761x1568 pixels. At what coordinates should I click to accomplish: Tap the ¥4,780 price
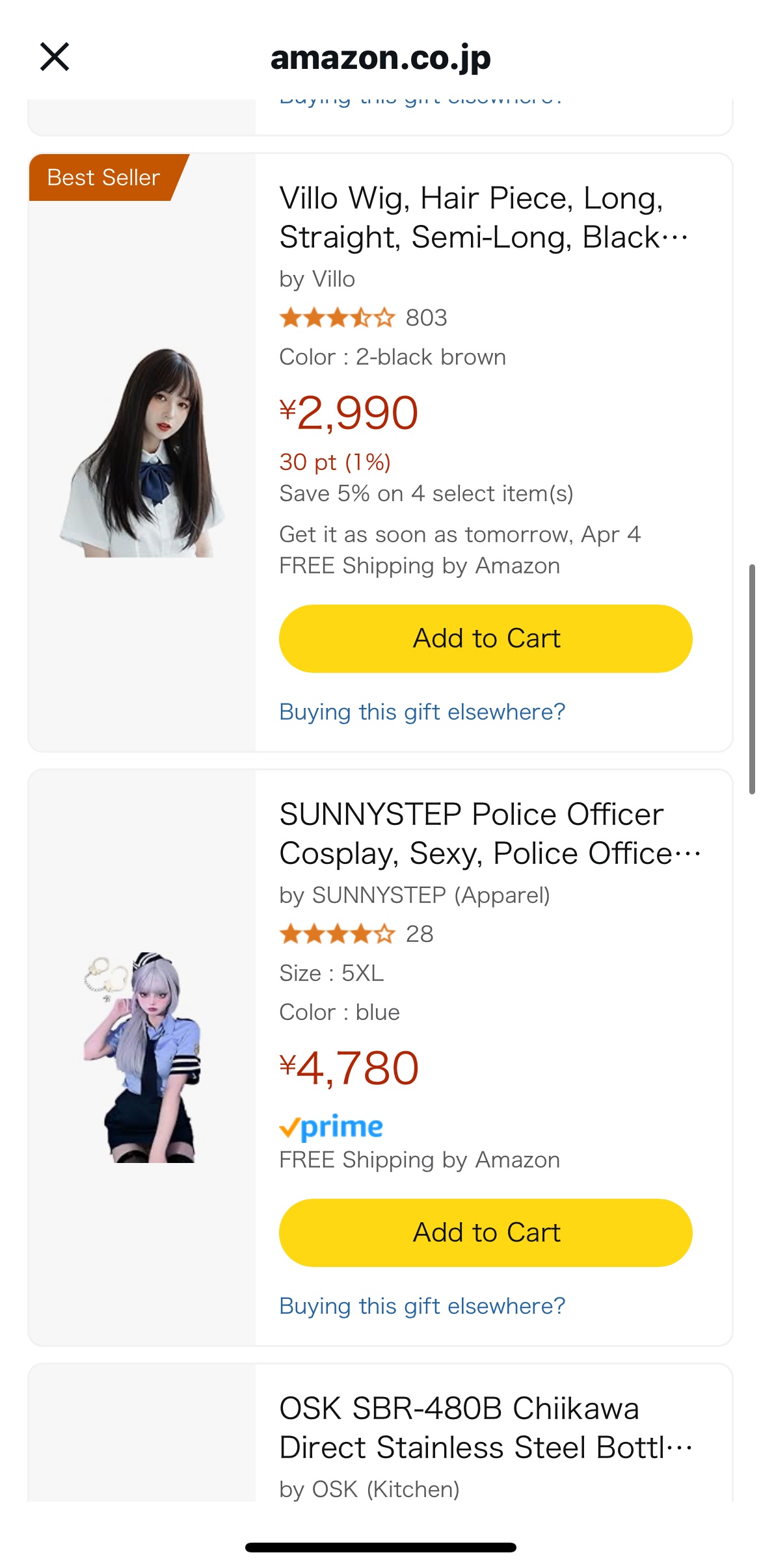pyautogui.click(x=349, y=1069)
